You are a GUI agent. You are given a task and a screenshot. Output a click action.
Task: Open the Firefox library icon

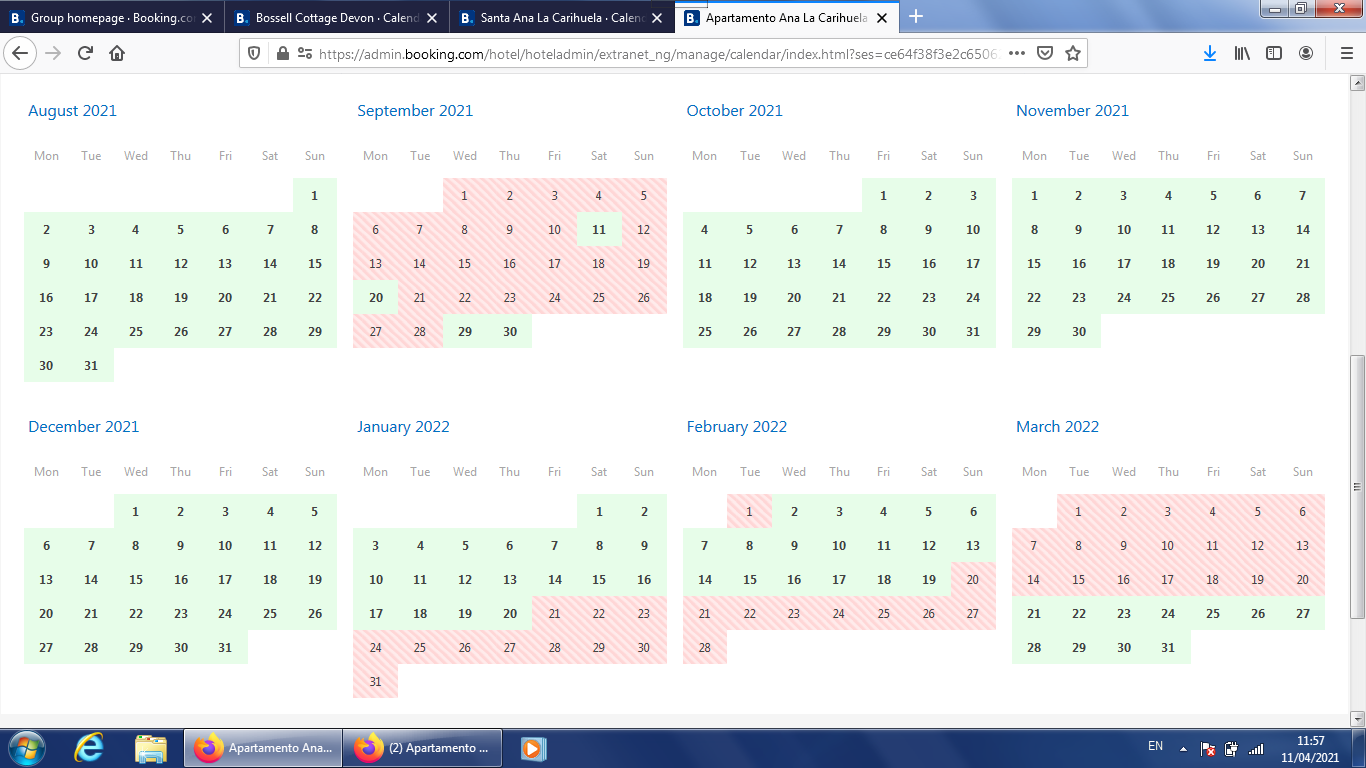pos(1242,54)
